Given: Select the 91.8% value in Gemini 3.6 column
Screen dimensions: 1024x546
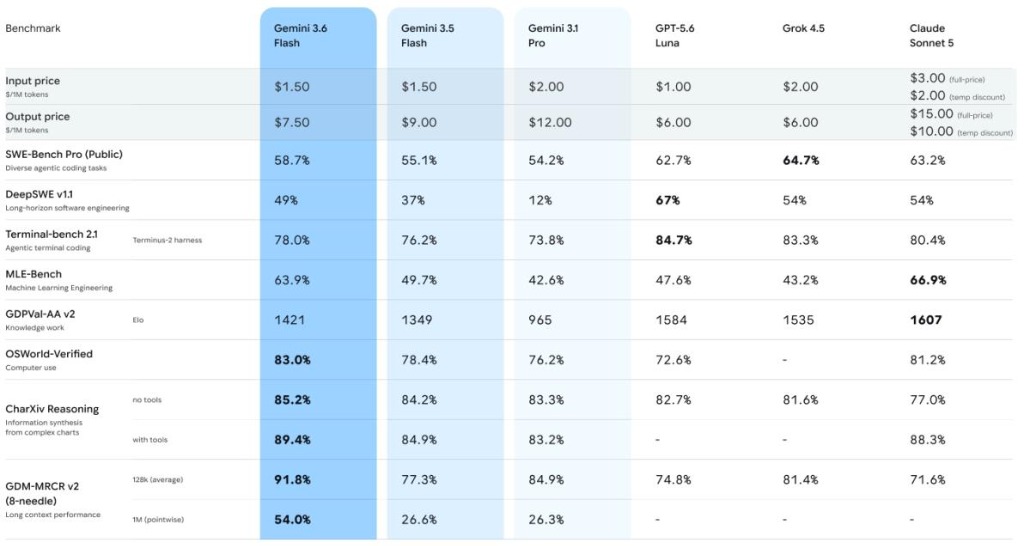Looking at the screenshot, I should pos(292,479).
